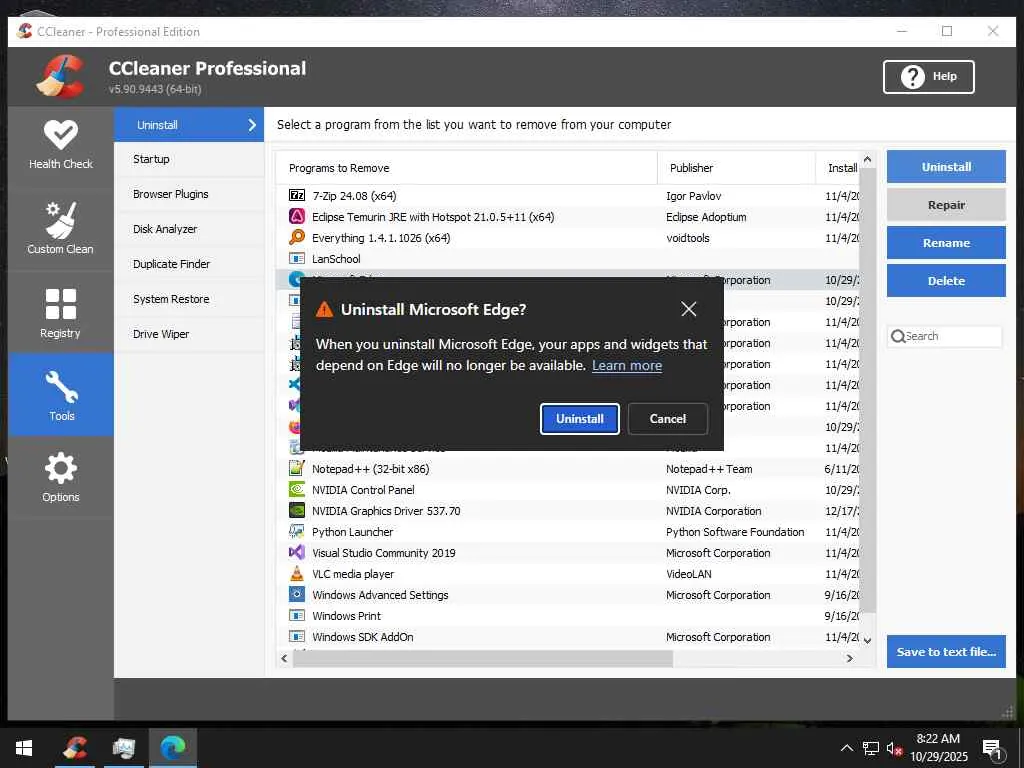The image size is (1024, 768).
Task: Click the LanSchool program icon
Action: [x=296, y=259]
